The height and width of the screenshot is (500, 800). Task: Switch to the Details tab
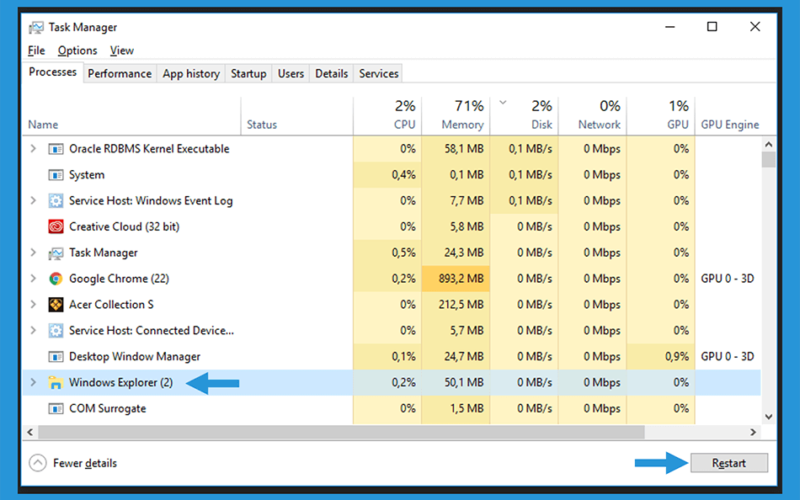(331, 73)
